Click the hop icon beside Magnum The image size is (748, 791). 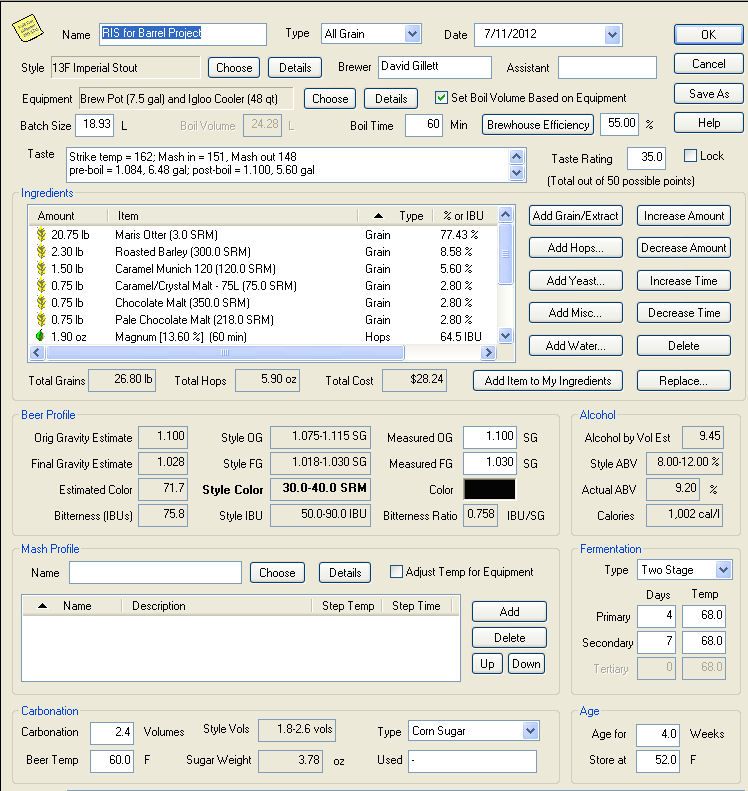(41, 336)
